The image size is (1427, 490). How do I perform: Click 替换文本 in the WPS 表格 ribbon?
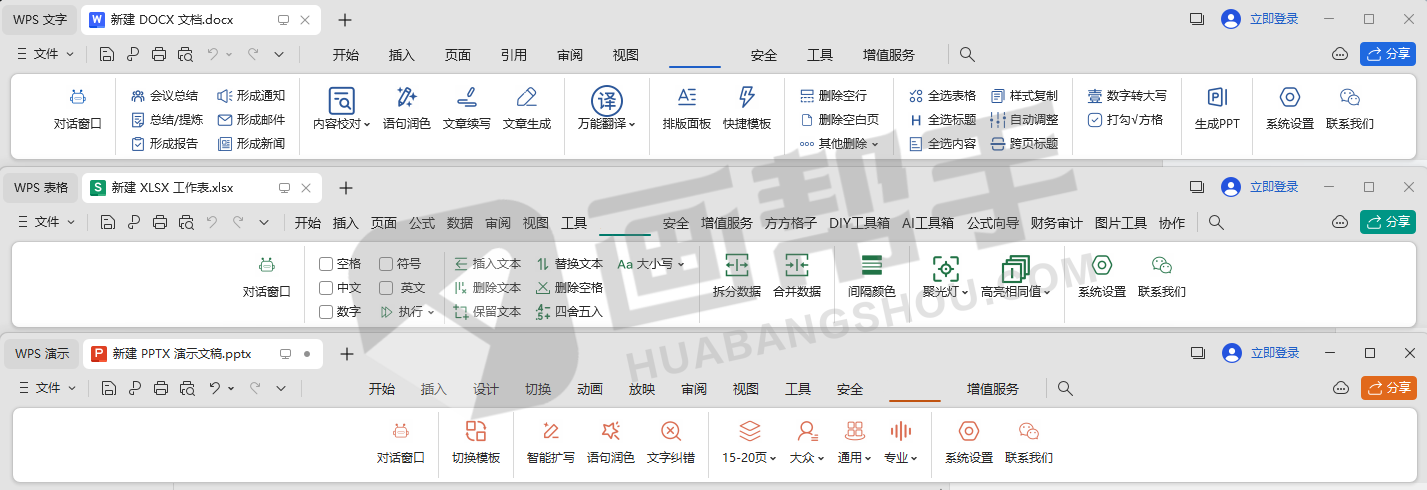tap(570, 264)
